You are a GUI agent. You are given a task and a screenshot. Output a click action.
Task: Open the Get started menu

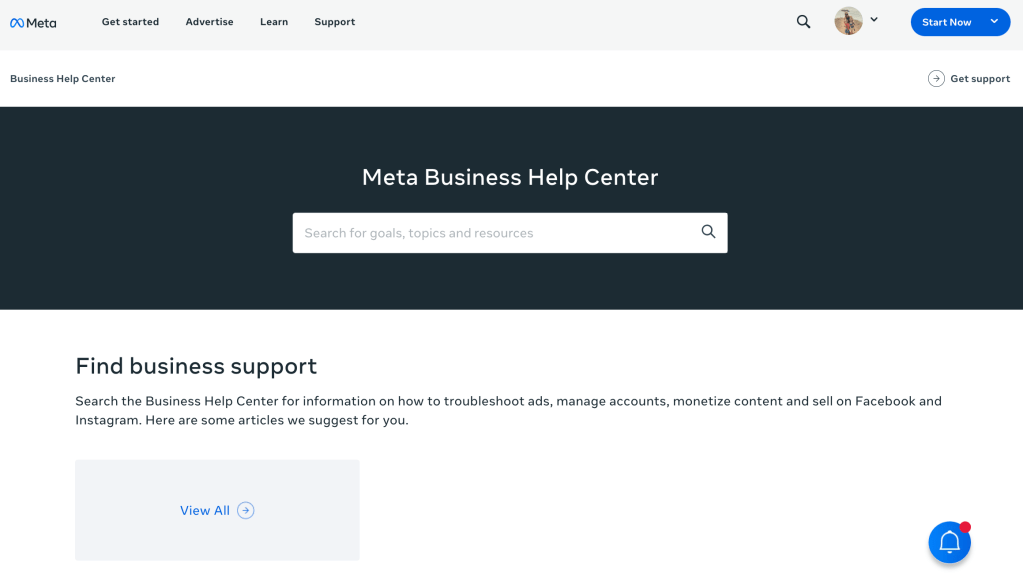tap(130, 22)
